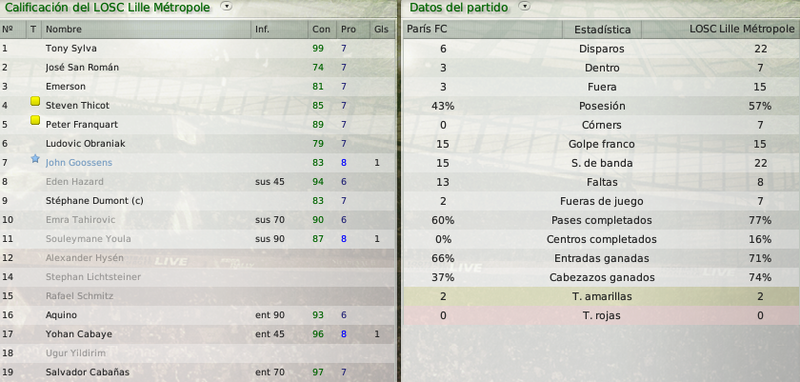
Task: Click the Estadística column header
Action: click(602, 29)
